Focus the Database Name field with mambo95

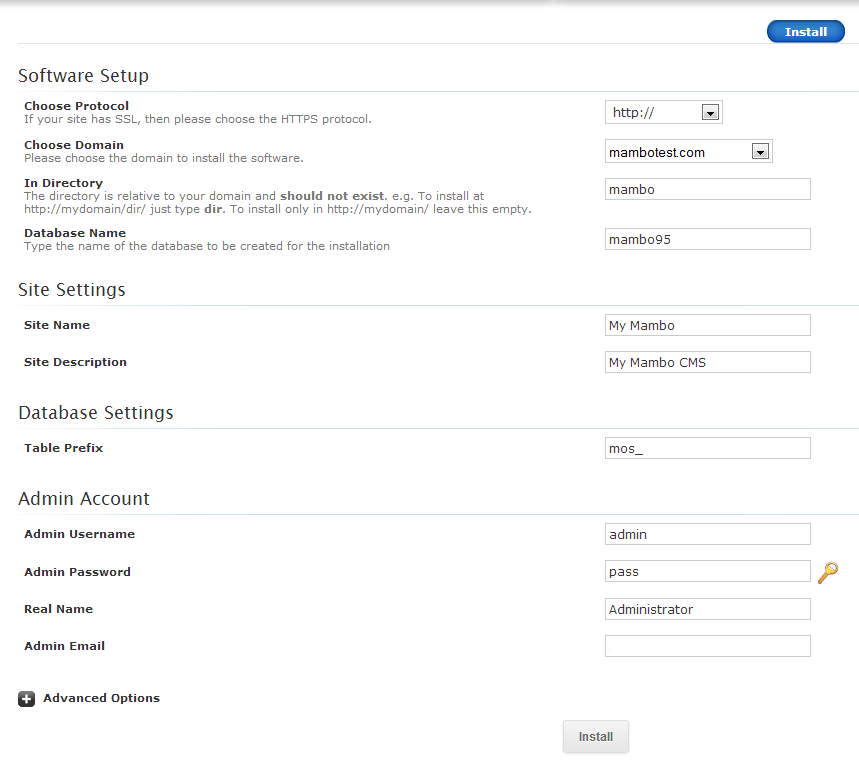(707, 239)
